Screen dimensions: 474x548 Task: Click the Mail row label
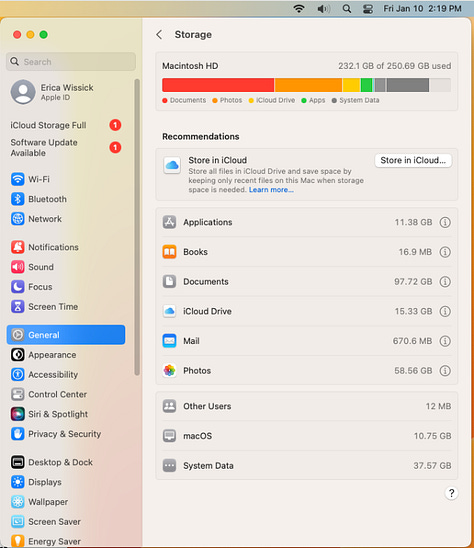(191, 341)
